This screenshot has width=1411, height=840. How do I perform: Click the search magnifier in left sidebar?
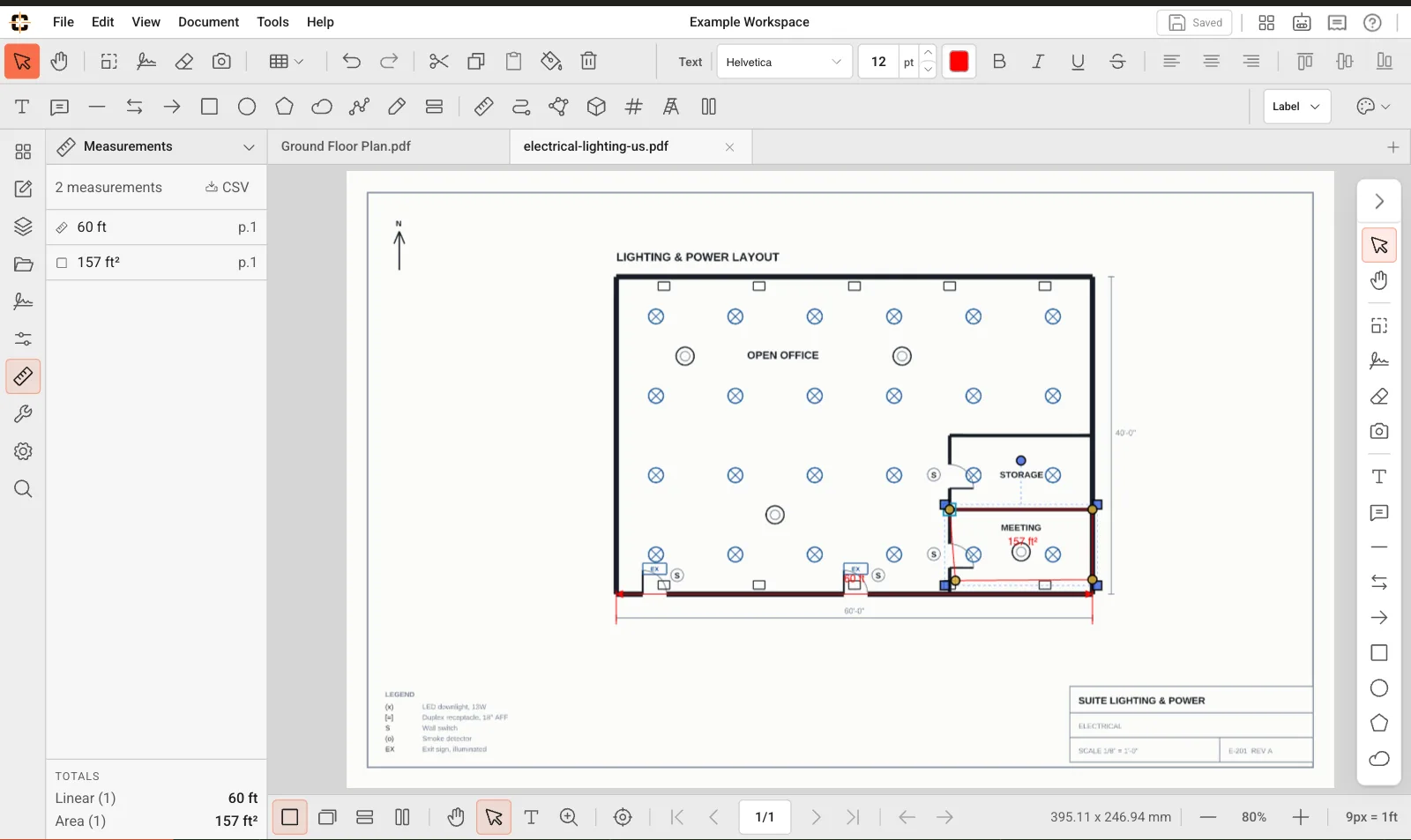coord(23,489)
